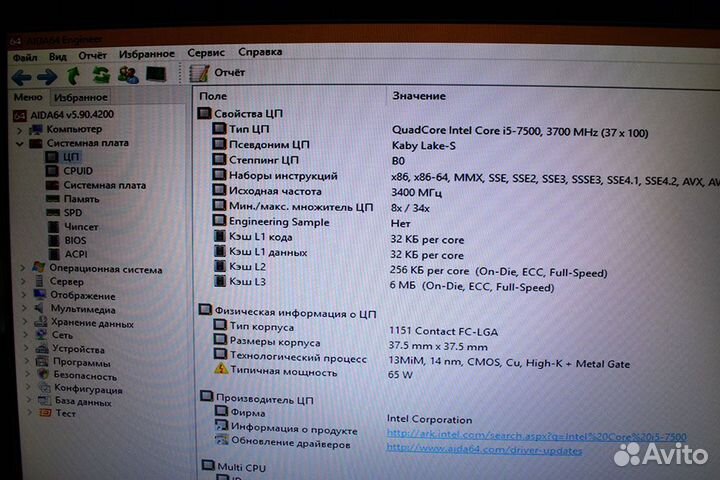Select the Память tree item
Viewport: 720px width, 480px height.
[73, 199]
